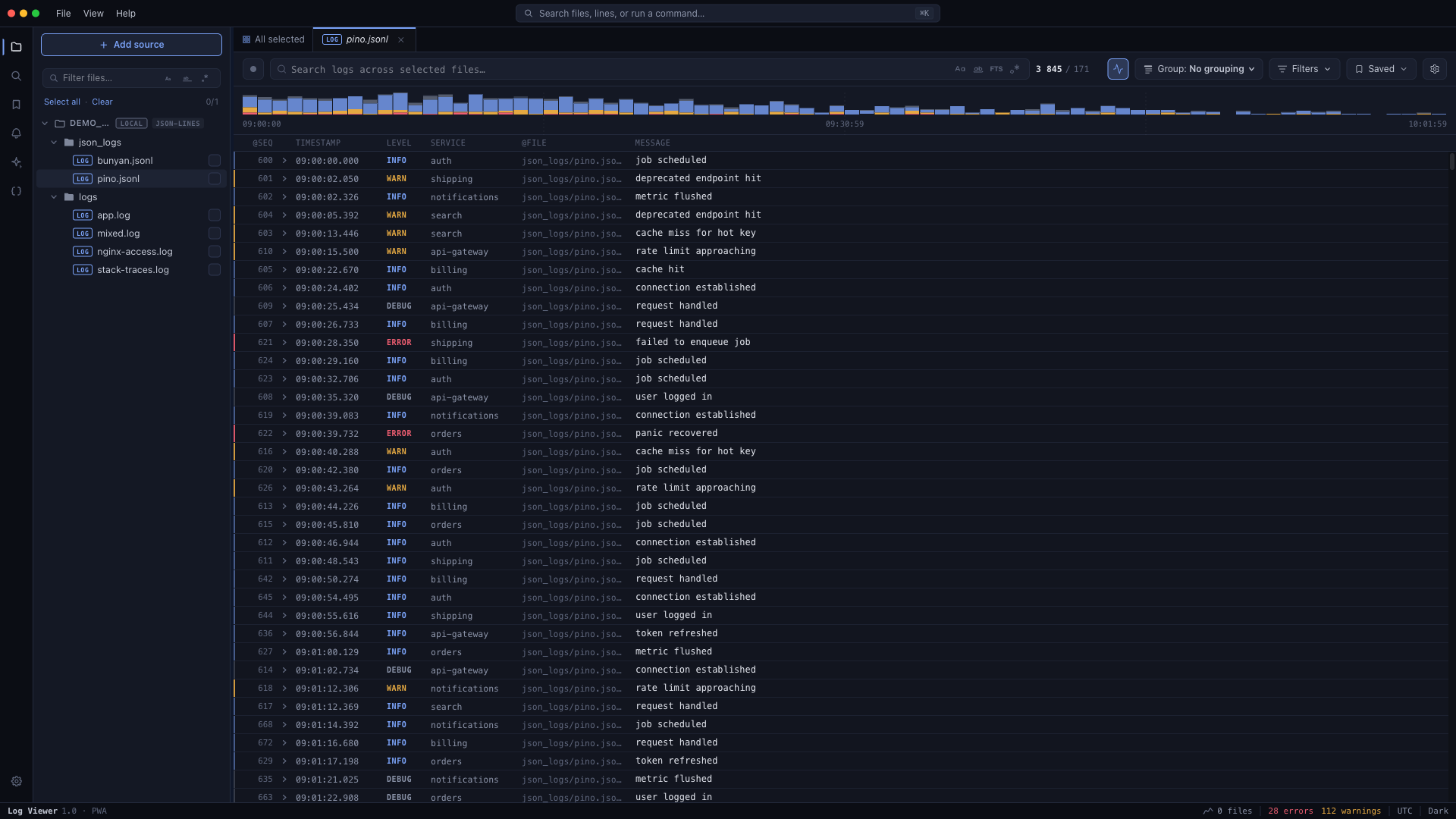Click the DEMO root folder icon
This screenshot has height=819, width=1456.
pyautogui.click(x=60, y=124)
